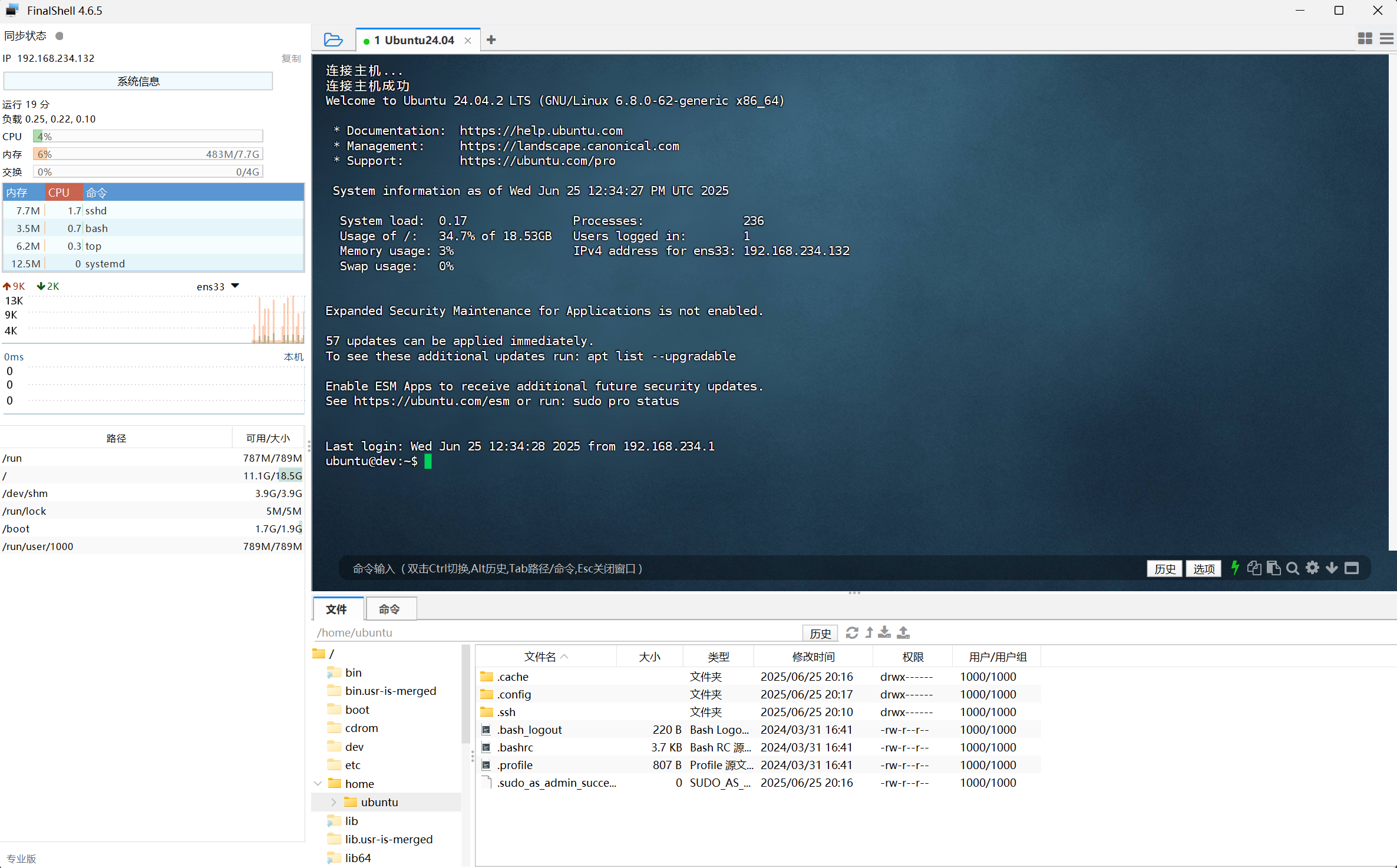
Task: Click the green lightning quick command icon
Action: [x=1235, y=568]
